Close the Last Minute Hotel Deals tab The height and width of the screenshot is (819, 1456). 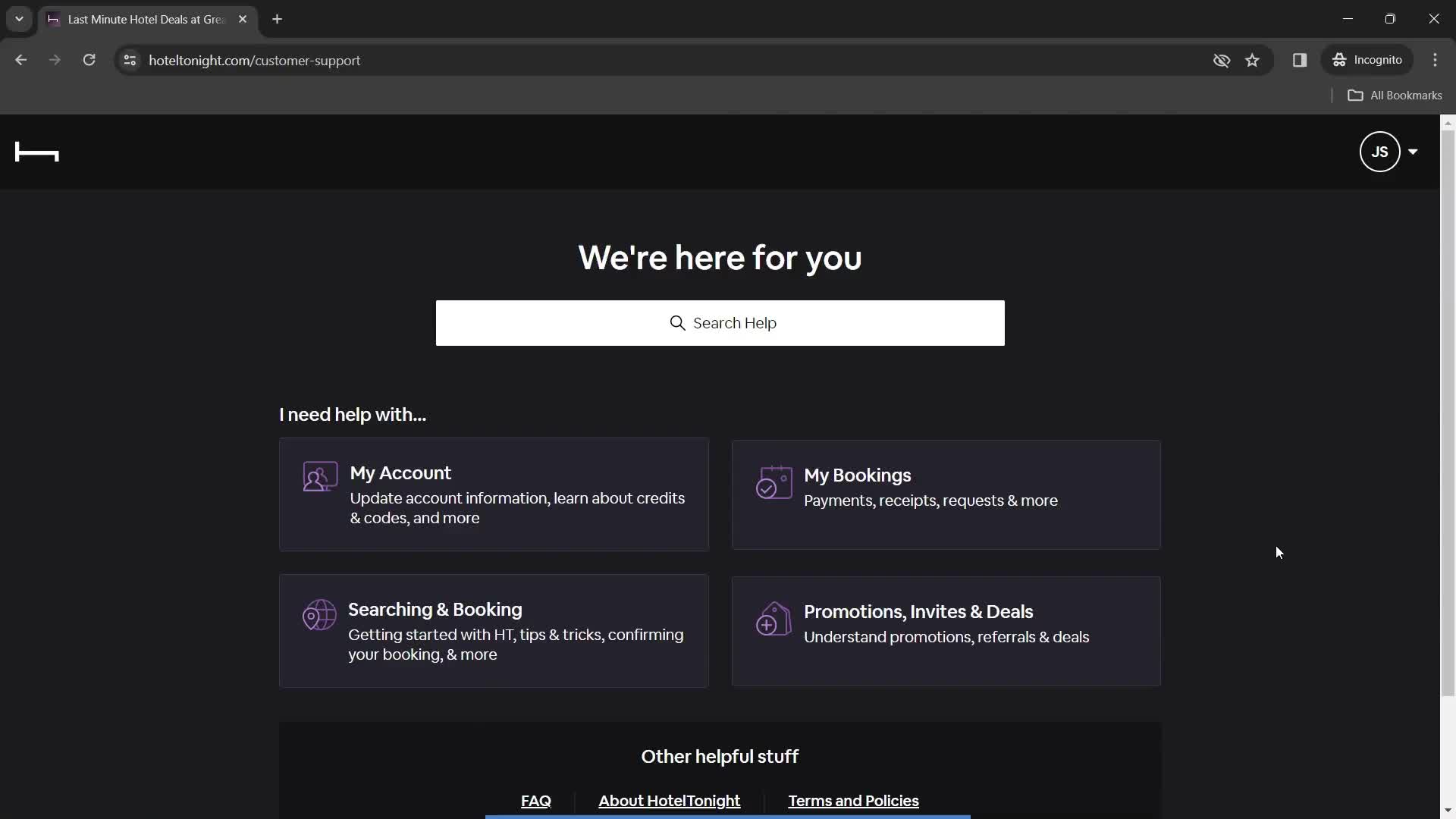coord(243,20)
